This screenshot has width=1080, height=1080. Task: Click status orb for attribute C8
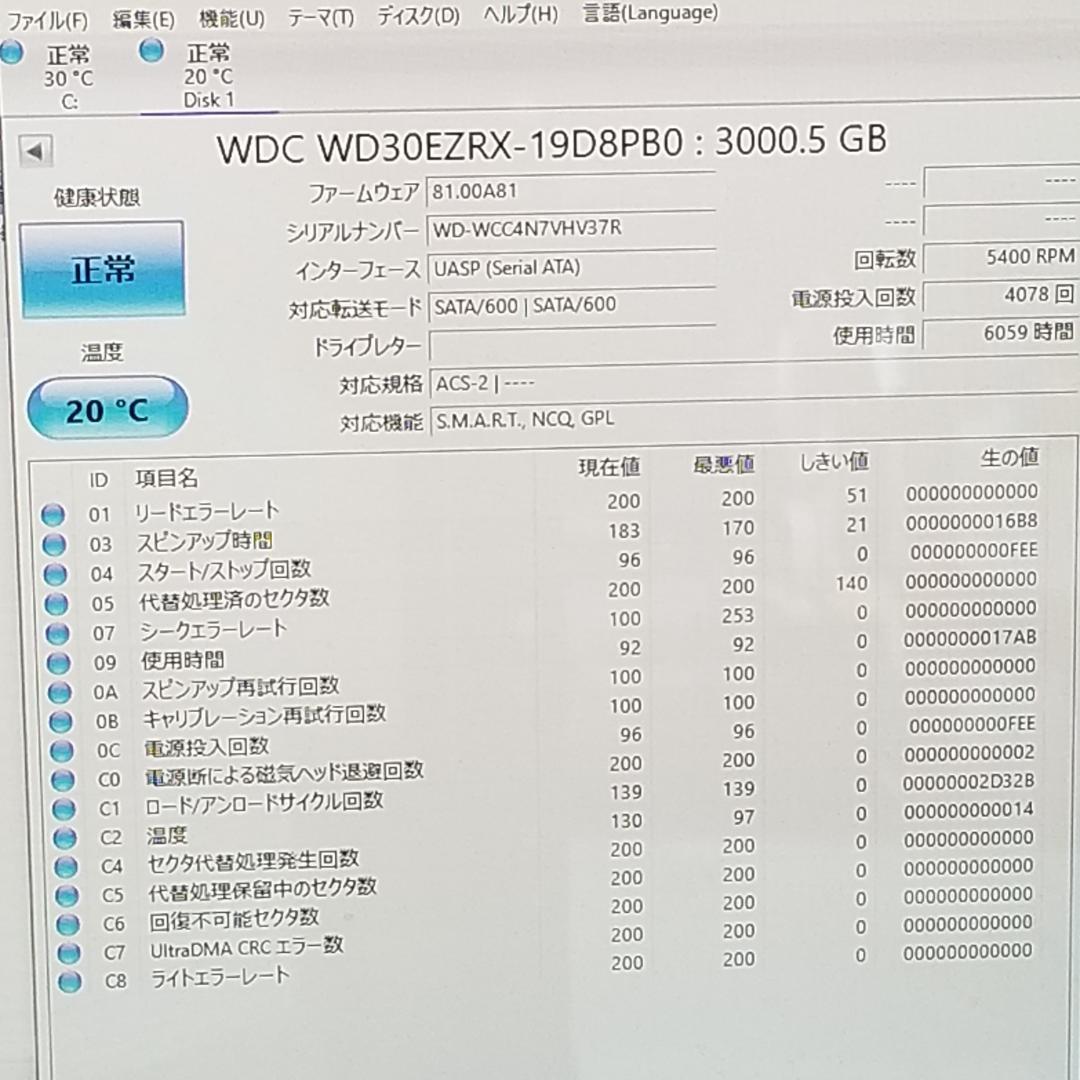click(x=70, y=982)
